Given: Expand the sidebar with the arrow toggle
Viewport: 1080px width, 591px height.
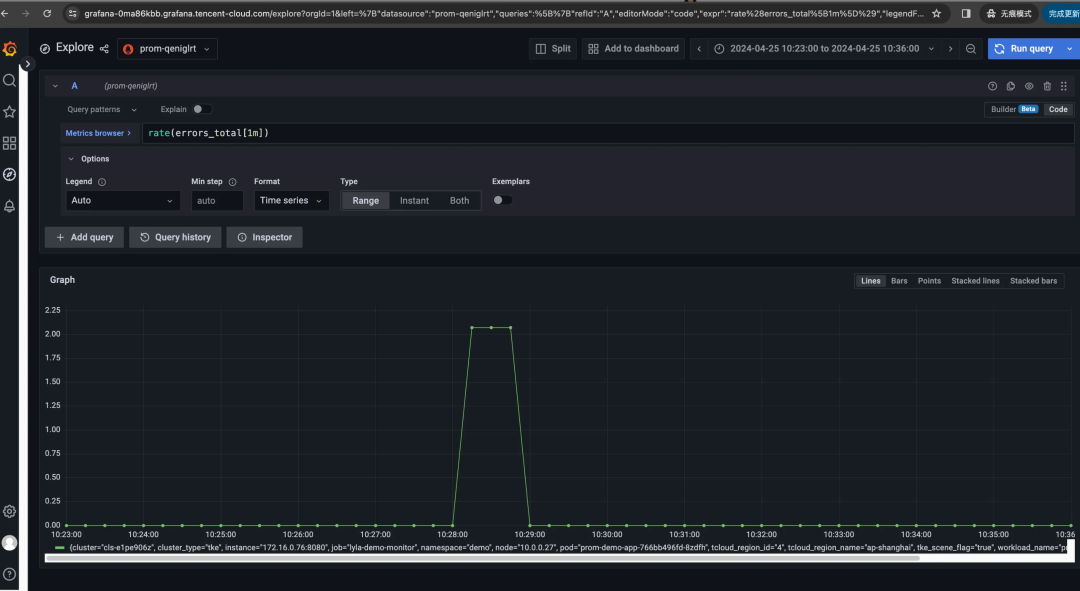Looking at the screenshot, I should (x=27, y=64).
